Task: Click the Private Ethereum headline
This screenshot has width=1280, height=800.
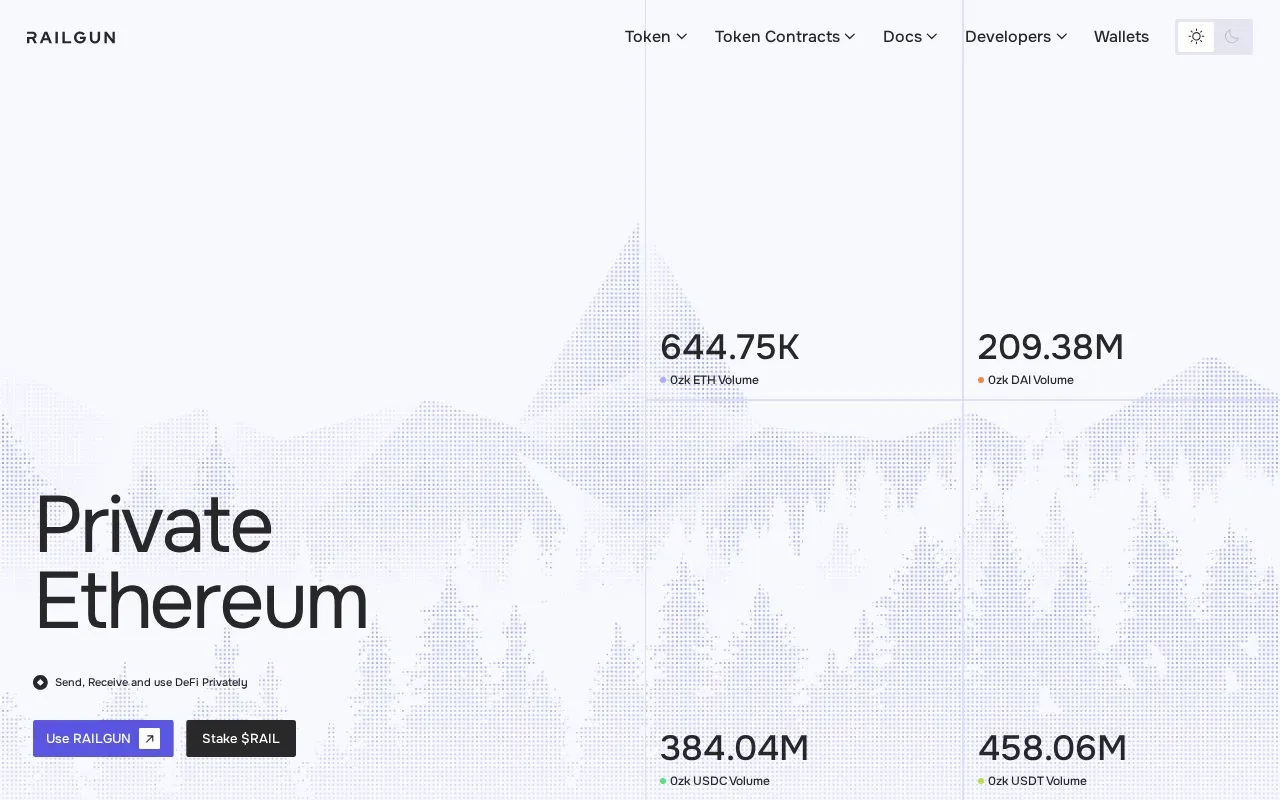Action: pos(201,563)
